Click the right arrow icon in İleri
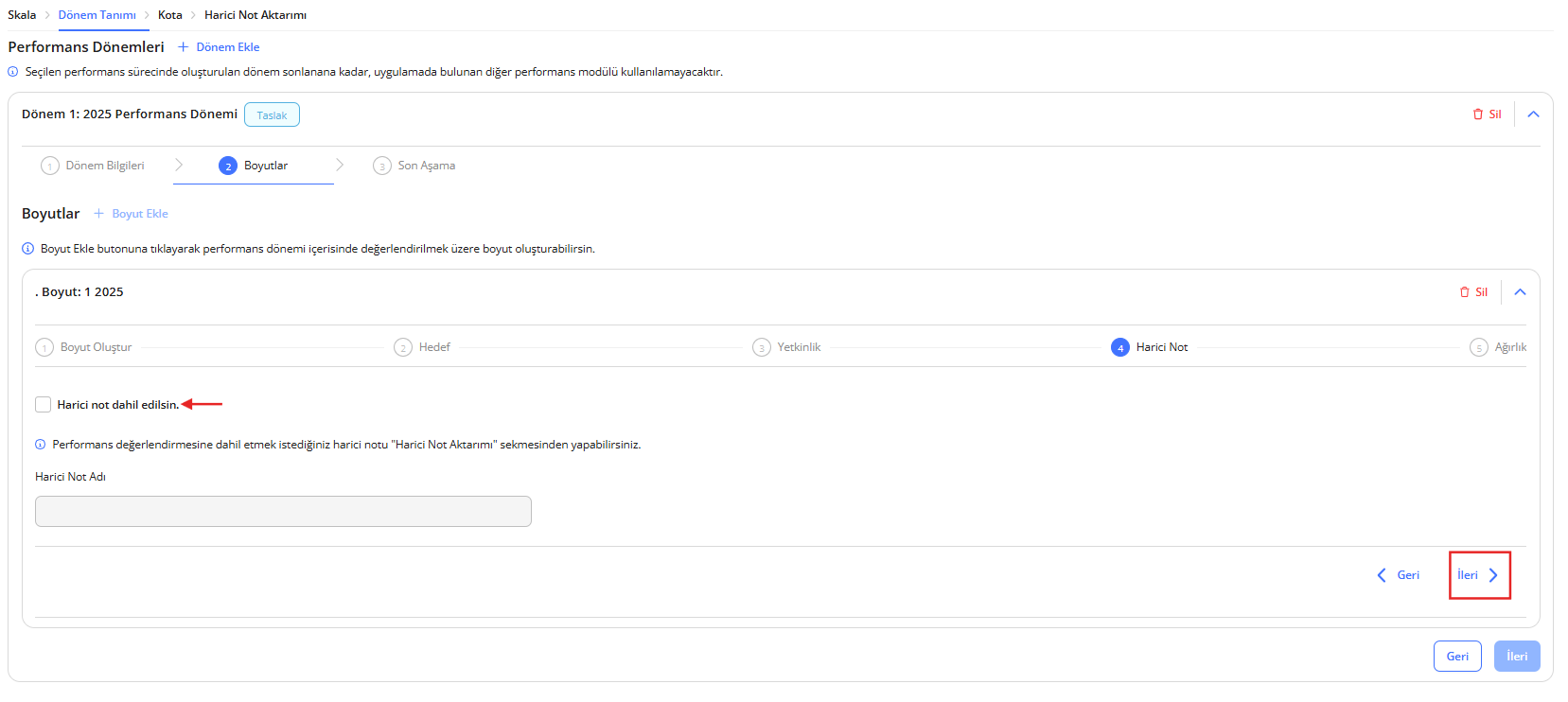This screenshot has width=1568, height=702. coord(1493,575)
